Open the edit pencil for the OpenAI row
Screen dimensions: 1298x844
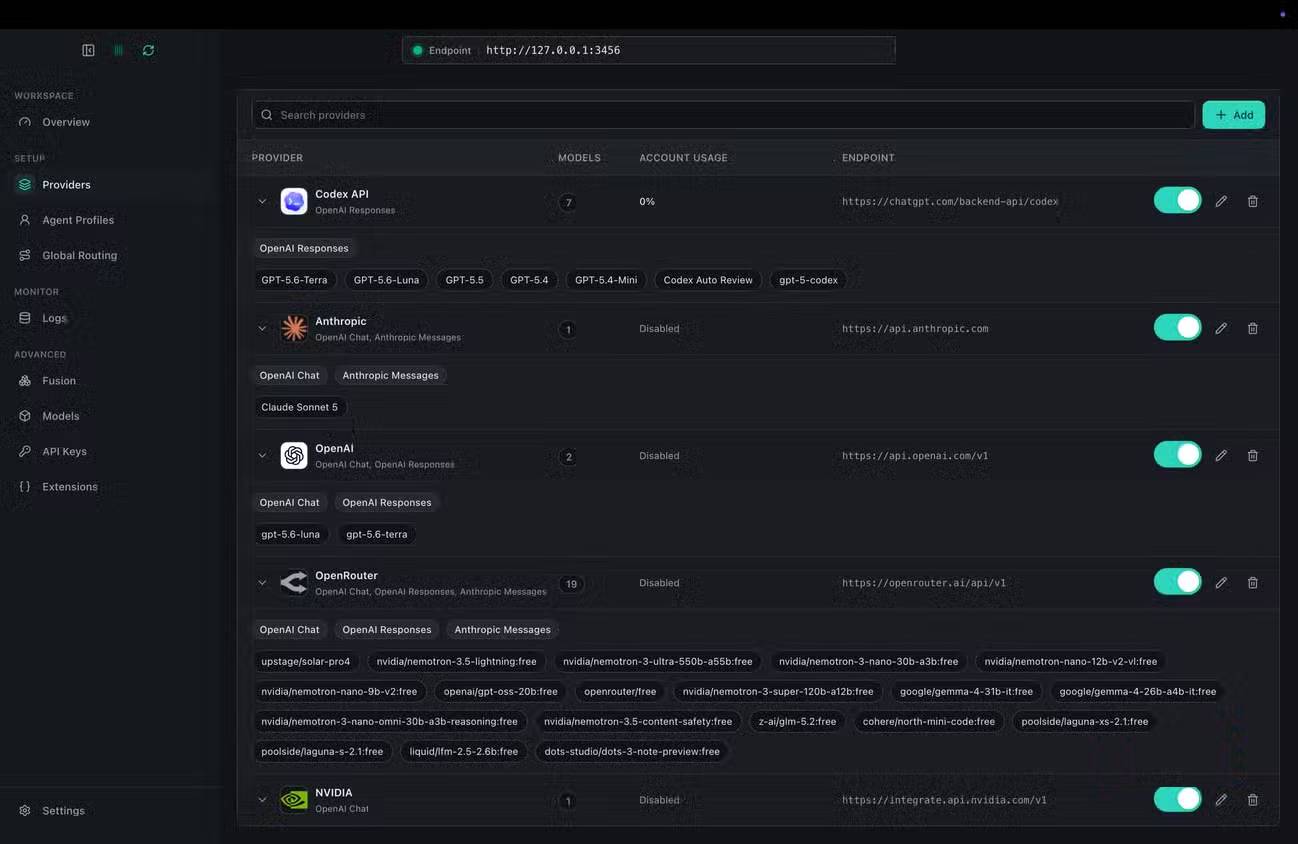(x=1221, y=455)
